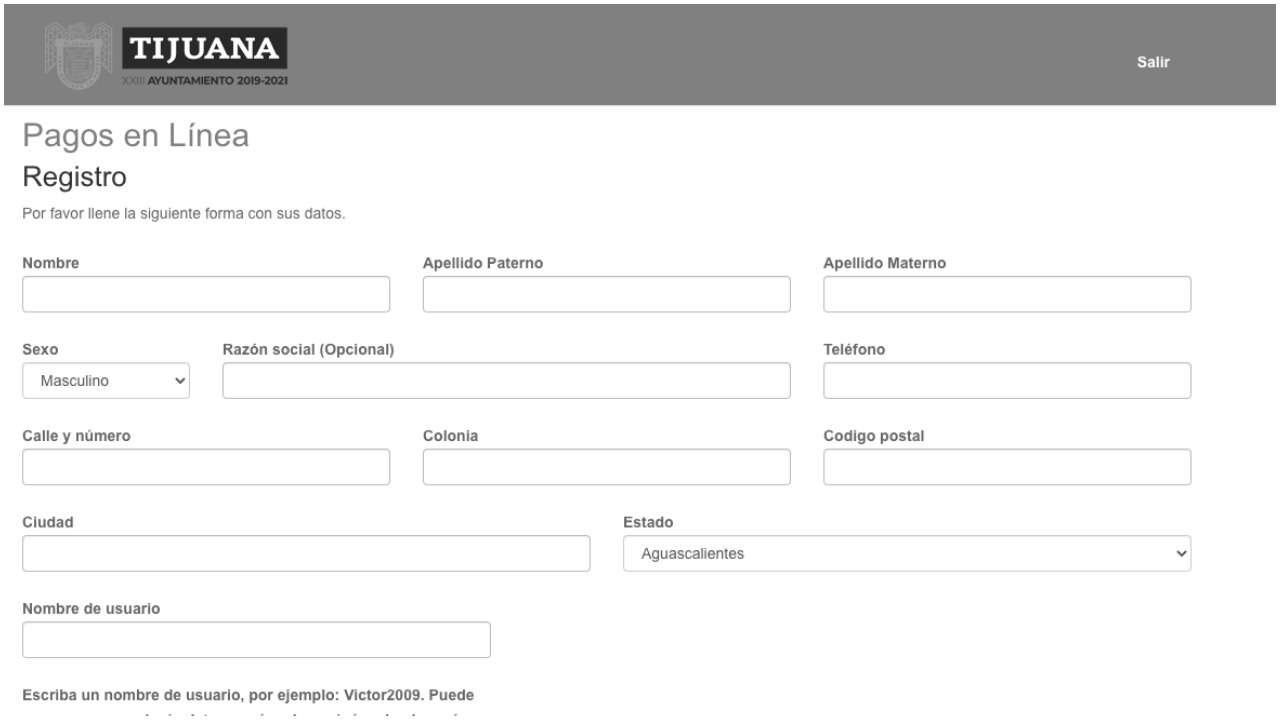Expand the Estado dropdown showing Aguascalientes
Image resolution: width=1280 pixels, height=720 pixels.
906,554
